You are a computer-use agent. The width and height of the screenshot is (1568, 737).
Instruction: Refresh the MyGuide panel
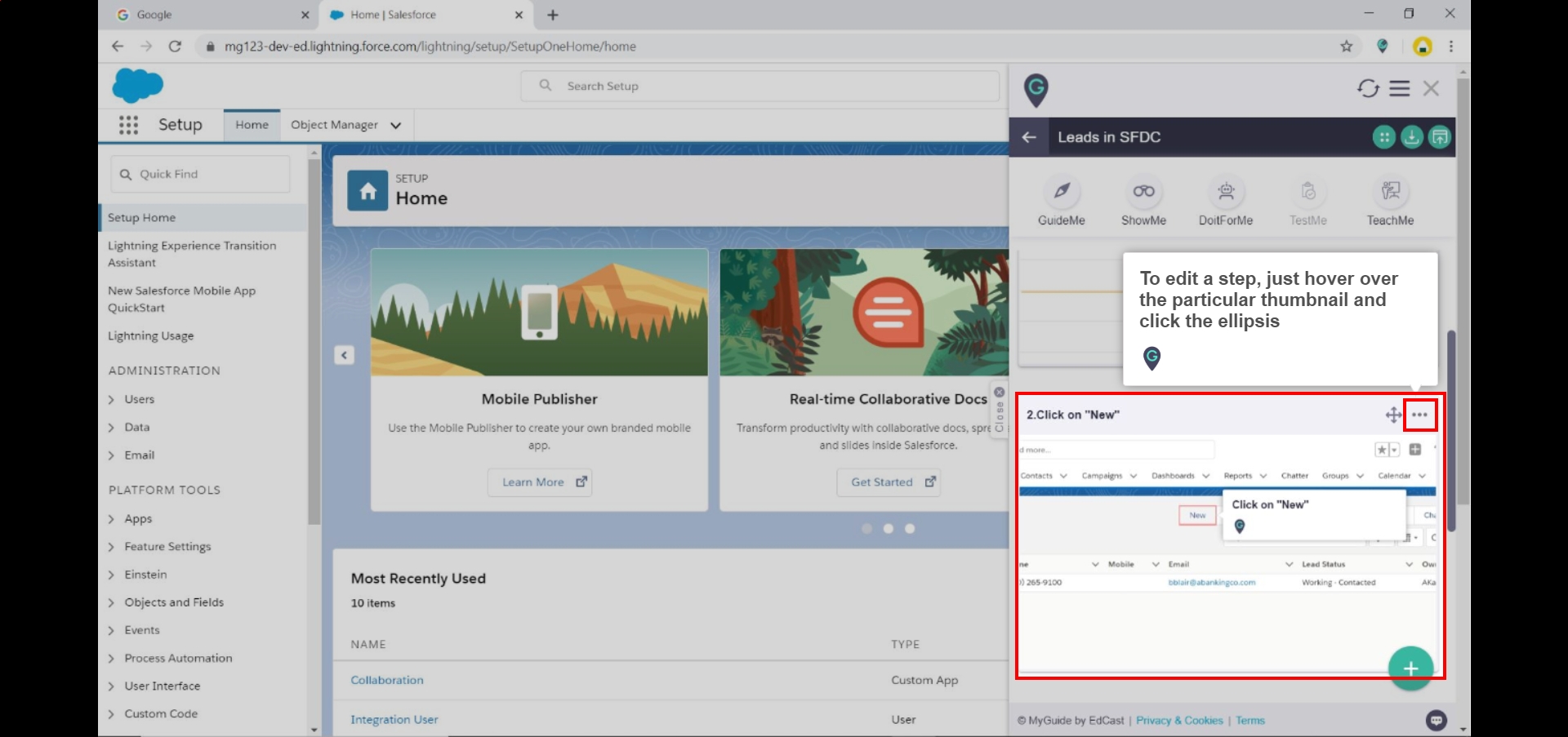(x=1368, y=88)
